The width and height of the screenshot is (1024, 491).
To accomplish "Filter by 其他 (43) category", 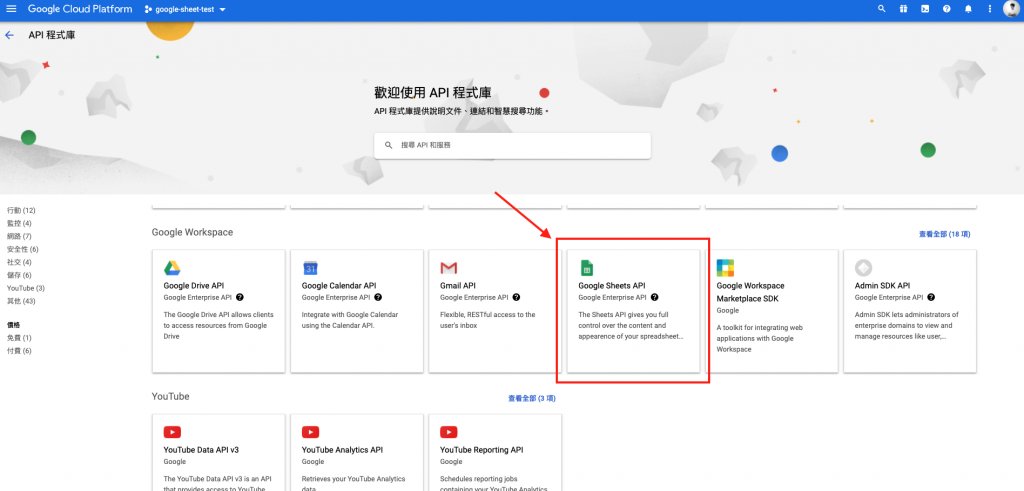I will [21, 301].
